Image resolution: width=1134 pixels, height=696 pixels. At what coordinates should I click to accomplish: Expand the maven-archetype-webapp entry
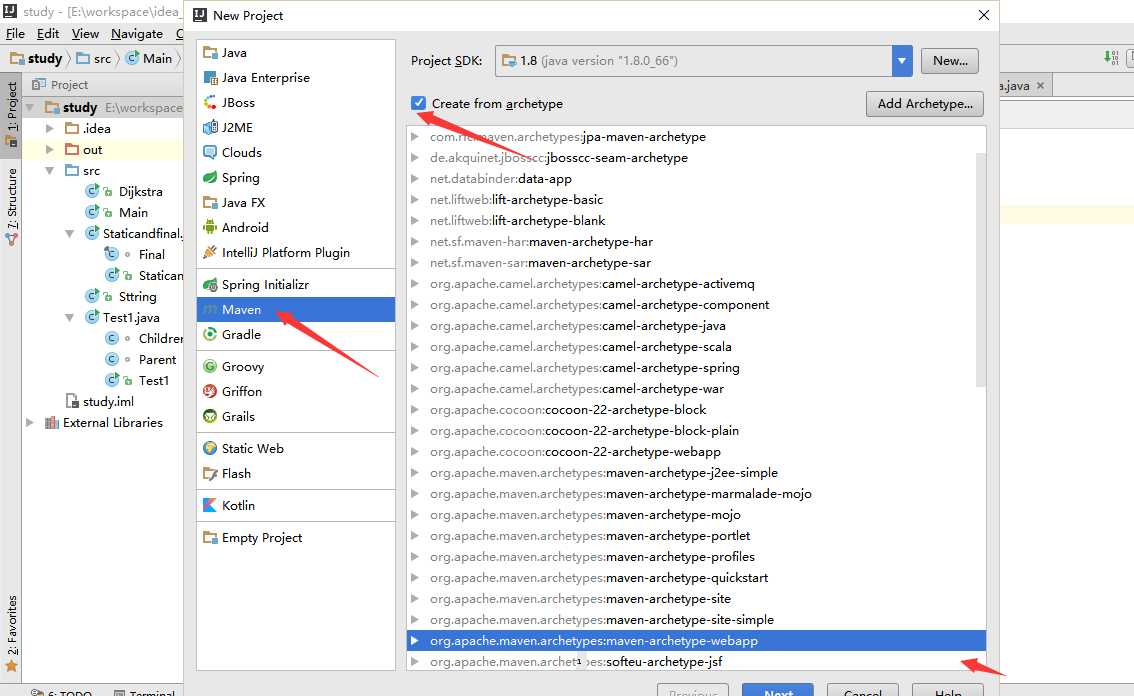click(414, 640)
